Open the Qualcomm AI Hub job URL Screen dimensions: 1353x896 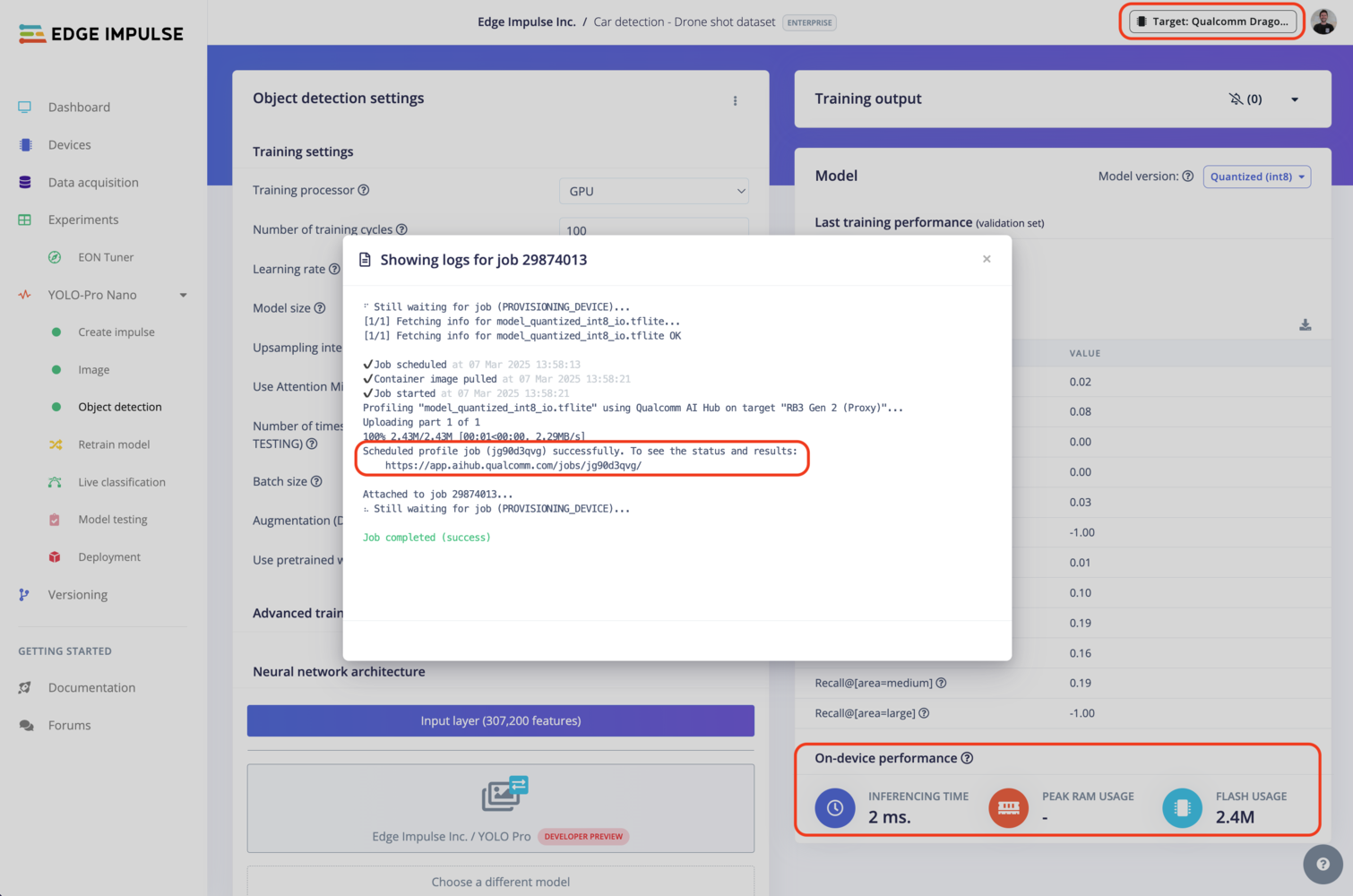pos(513,465)
